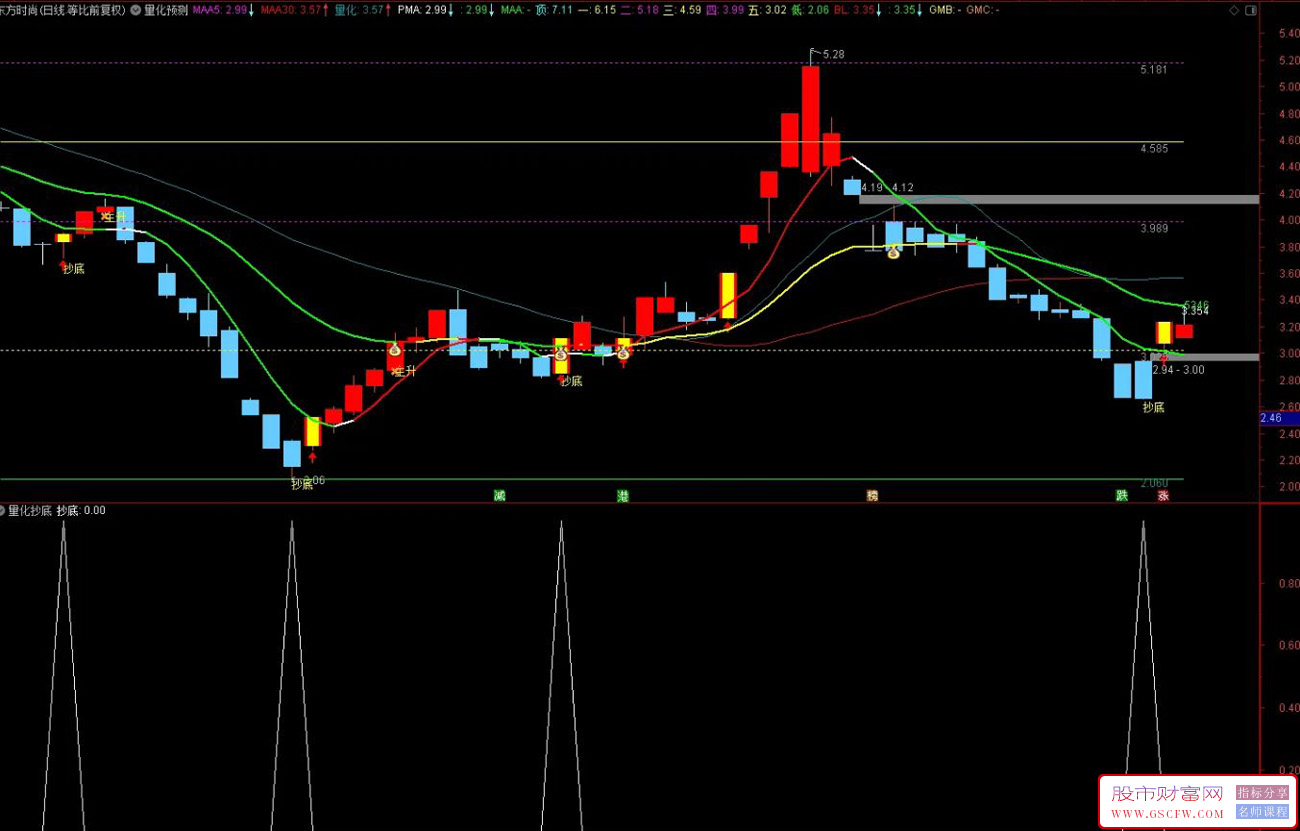Click the 4.19 - 4.12 gap label
1300x831 pixels.
pos(887,187)
